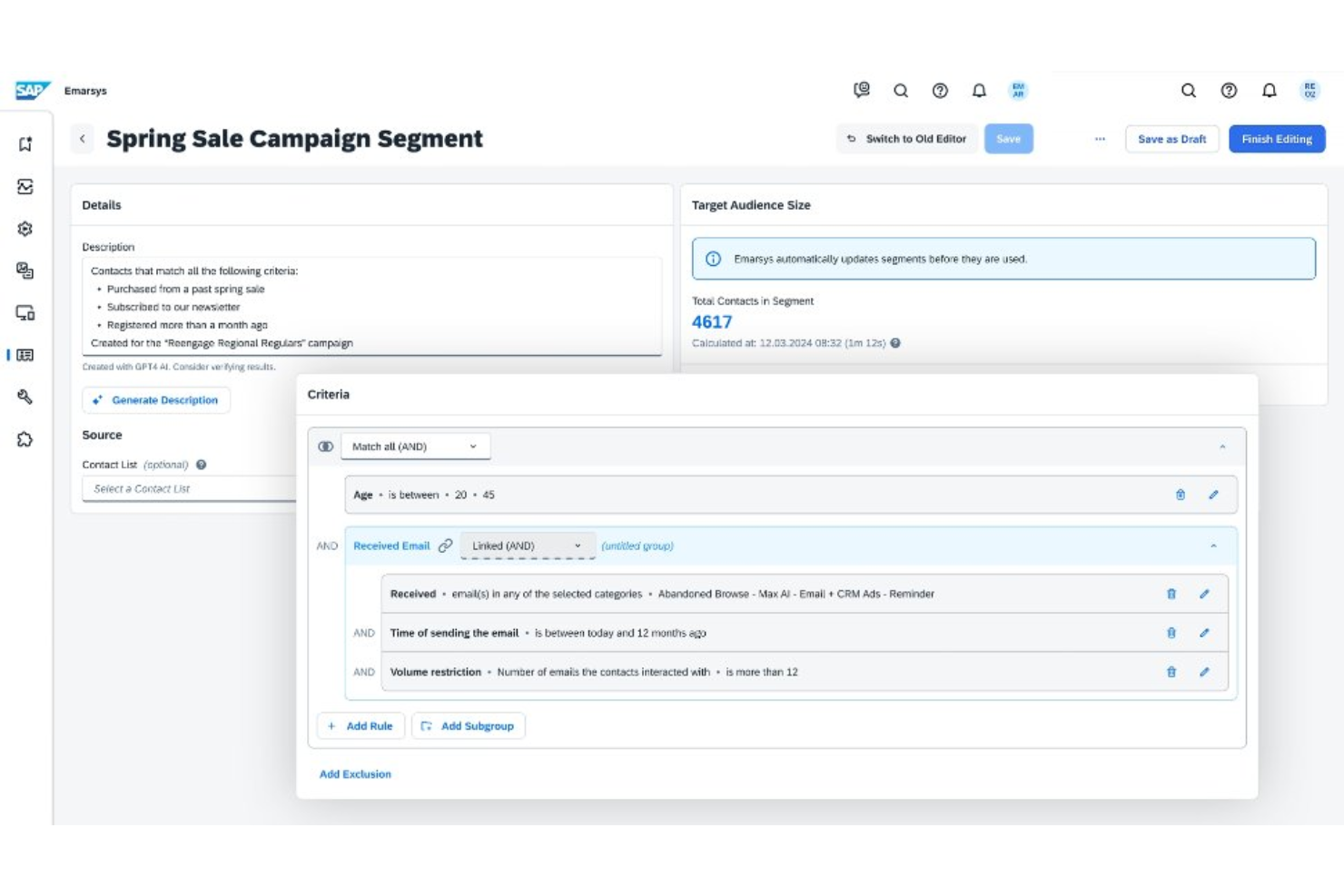This screenshot has height=896, width=1344.
Task: Open Settings via the sidebar gear icon
Action: pos(26,228)
